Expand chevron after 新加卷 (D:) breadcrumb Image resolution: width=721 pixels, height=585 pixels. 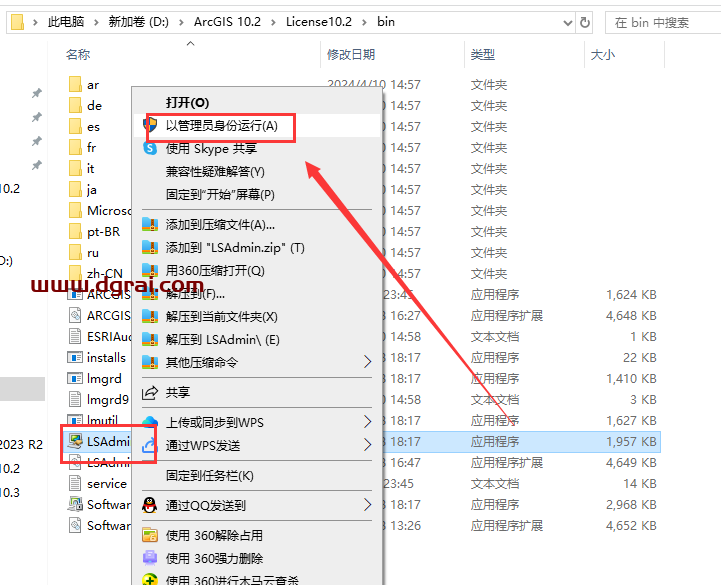tap(181, 22)
